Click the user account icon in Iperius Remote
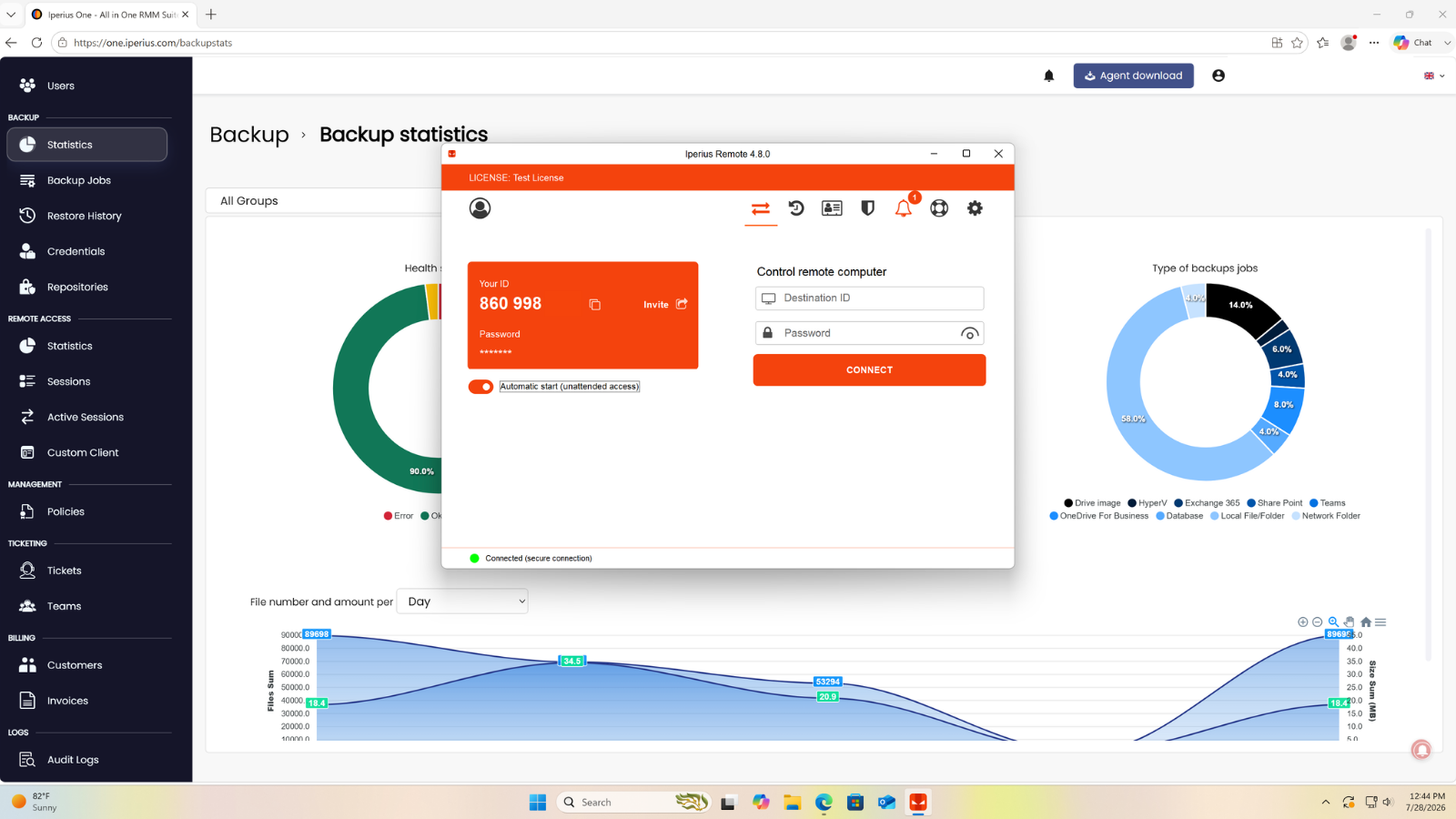Viewport: 1456px width, 819px height. pyautogui.click(x=480, y=208)
